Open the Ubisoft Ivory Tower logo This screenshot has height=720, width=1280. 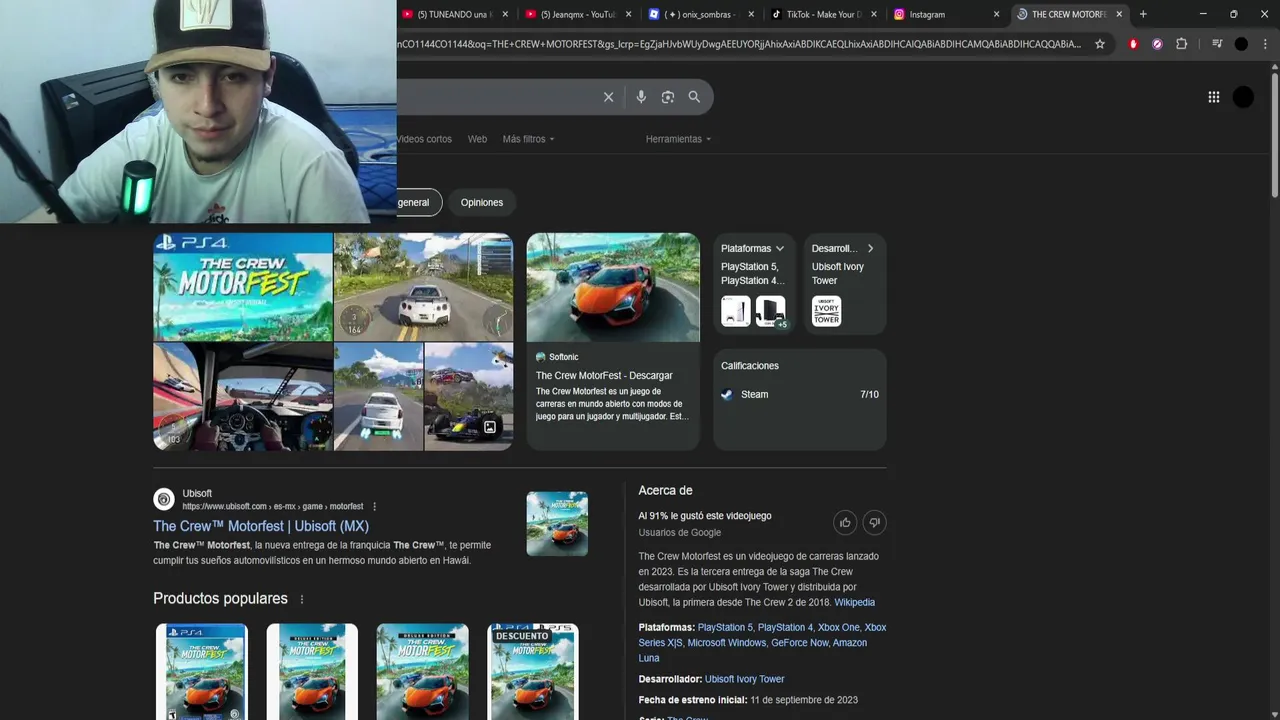826,311
